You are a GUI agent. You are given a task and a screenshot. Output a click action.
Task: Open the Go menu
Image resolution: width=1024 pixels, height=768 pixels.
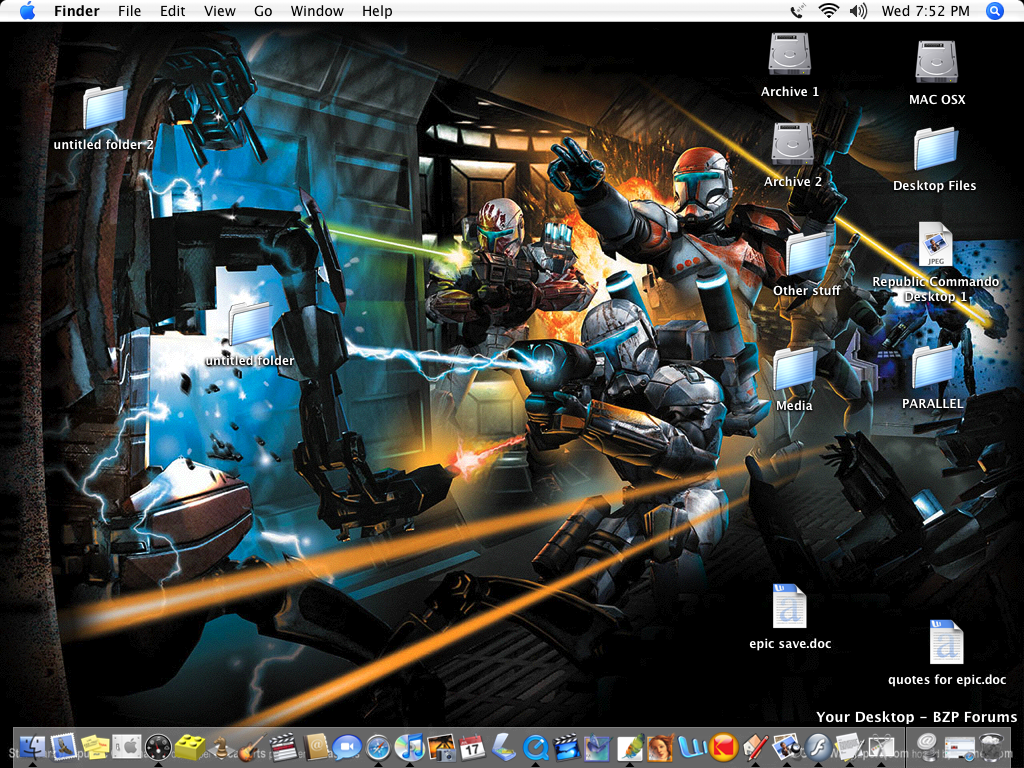pyautogui.click(x=263, y=11)
